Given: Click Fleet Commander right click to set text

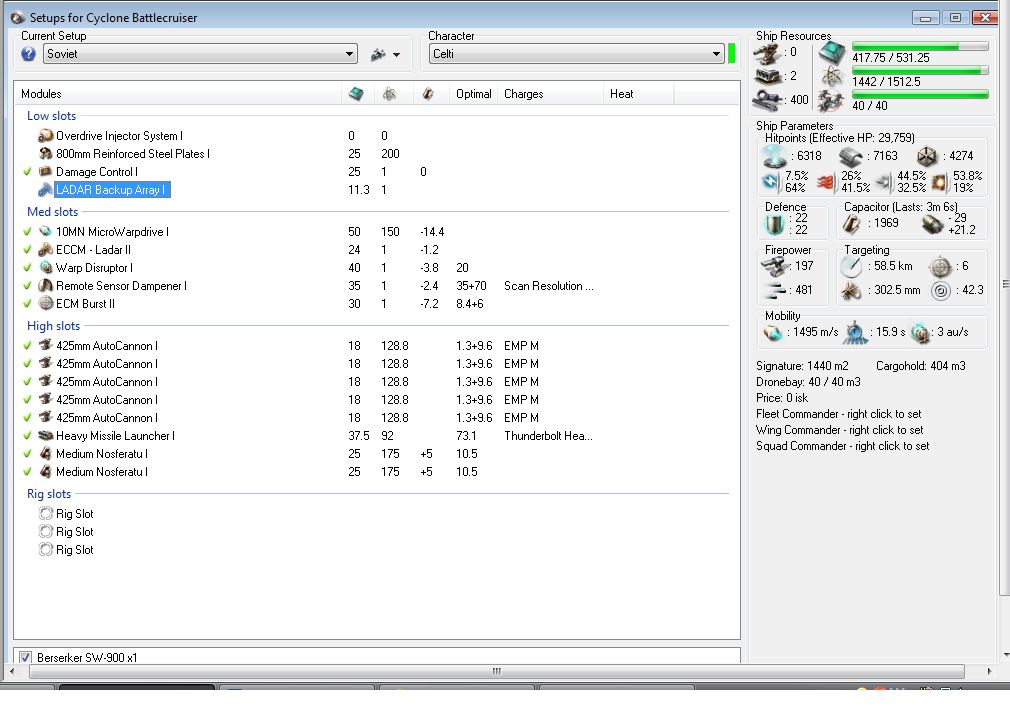Looking at the screenshot, I should (x=839, y=414).
